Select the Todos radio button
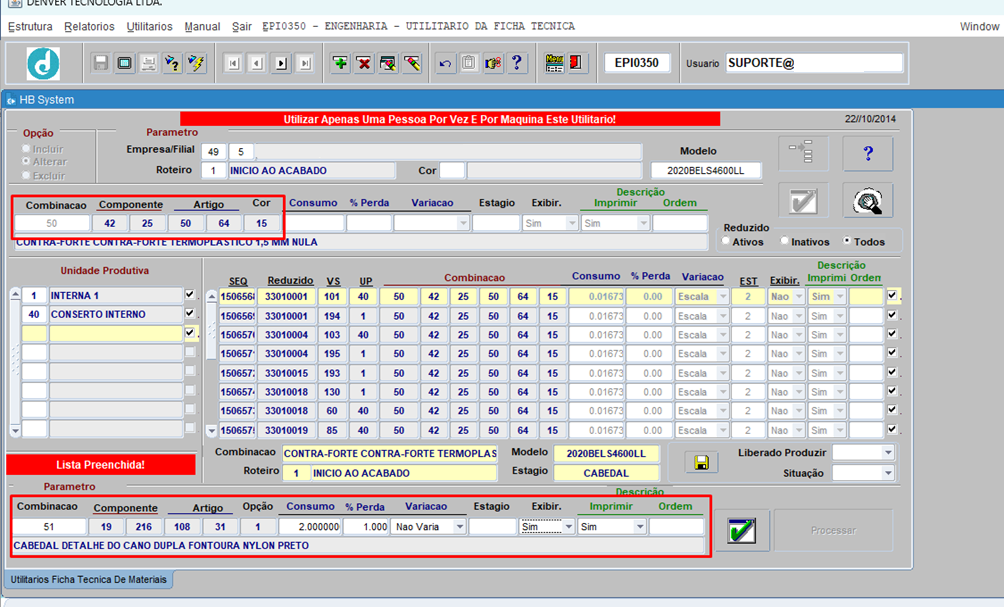This screenshot has height=607, width=1004. (846, 241)
